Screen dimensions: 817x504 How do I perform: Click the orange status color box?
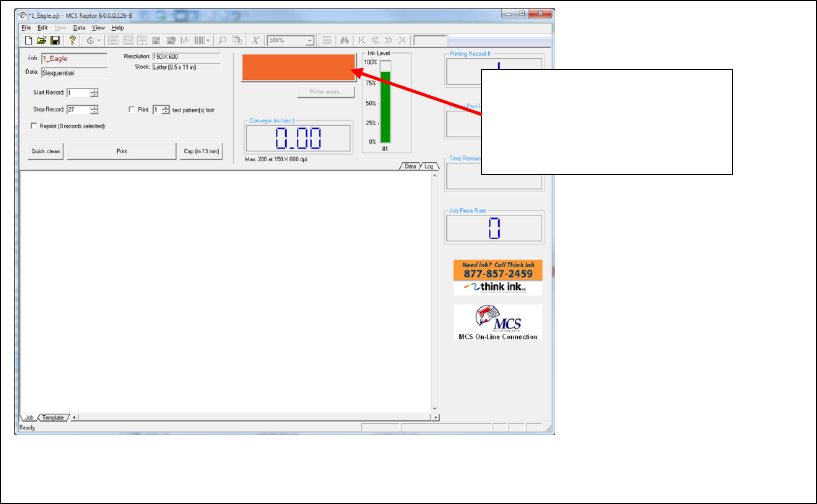299,67
